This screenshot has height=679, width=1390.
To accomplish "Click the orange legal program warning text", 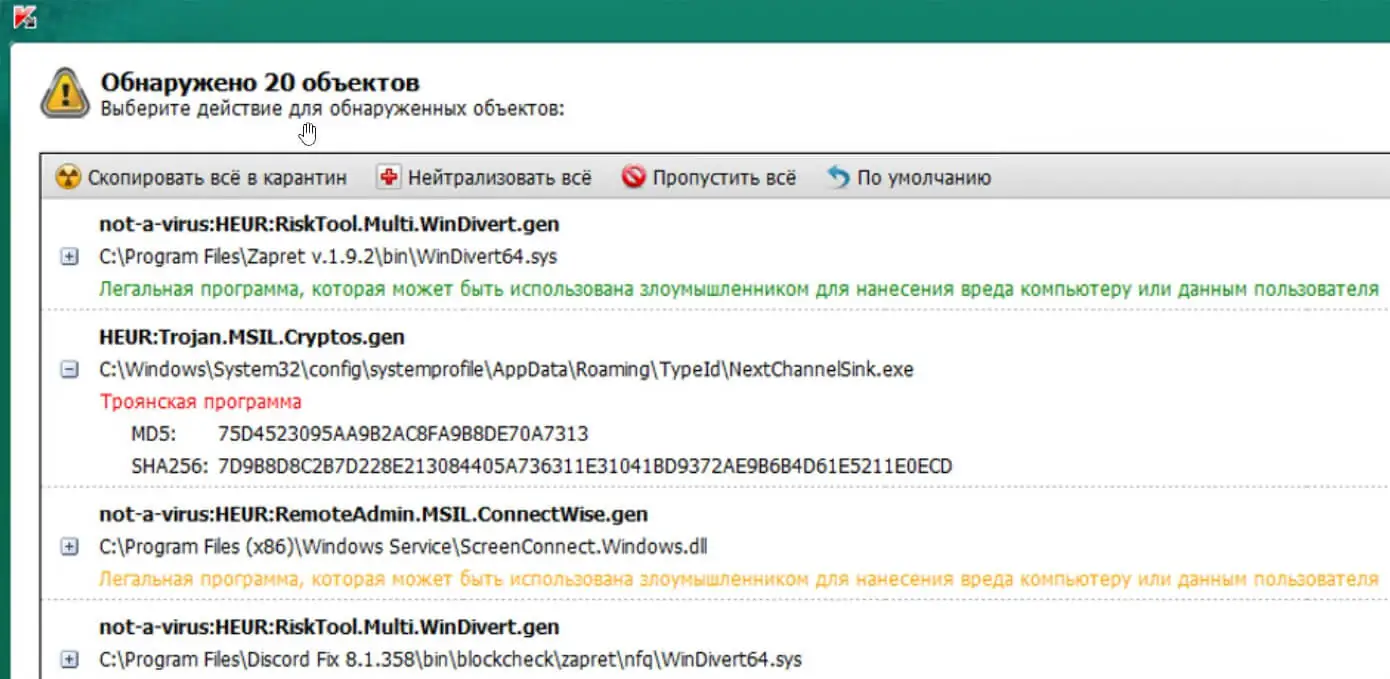I will 739,579.
